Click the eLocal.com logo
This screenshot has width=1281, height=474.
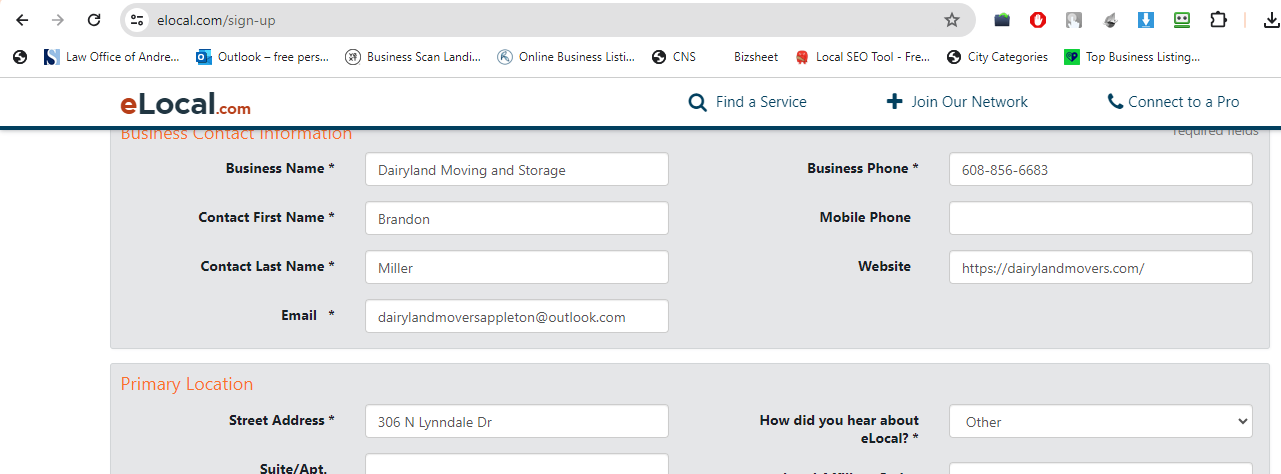pos(185,103)
